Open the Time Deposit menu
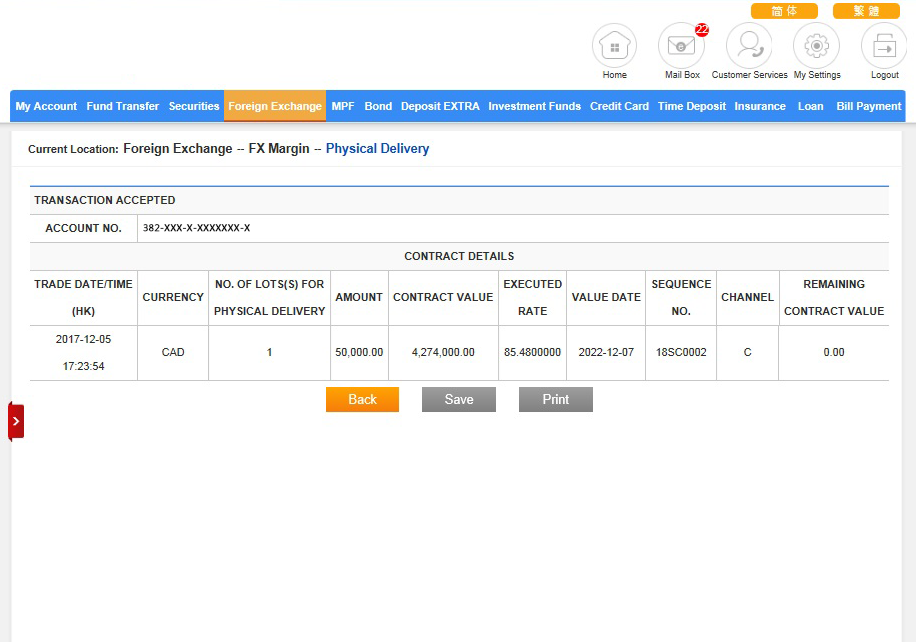The image size is (916, 642). 692,106
